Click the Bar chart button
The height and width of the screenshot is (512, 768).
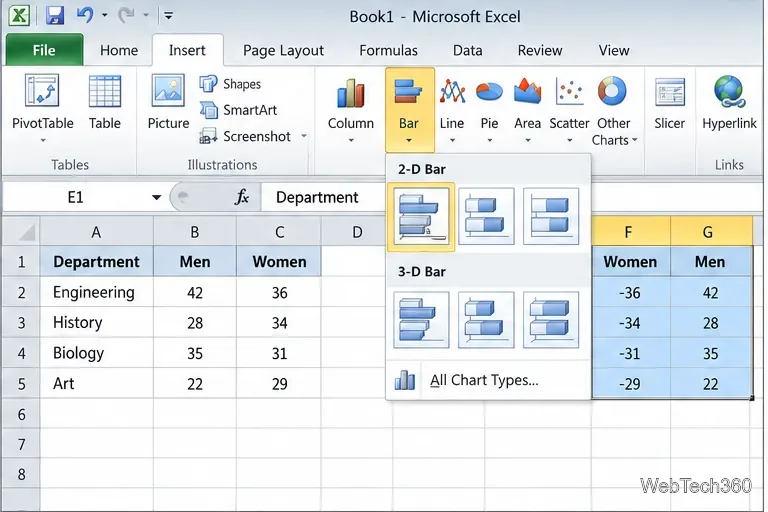409,109
